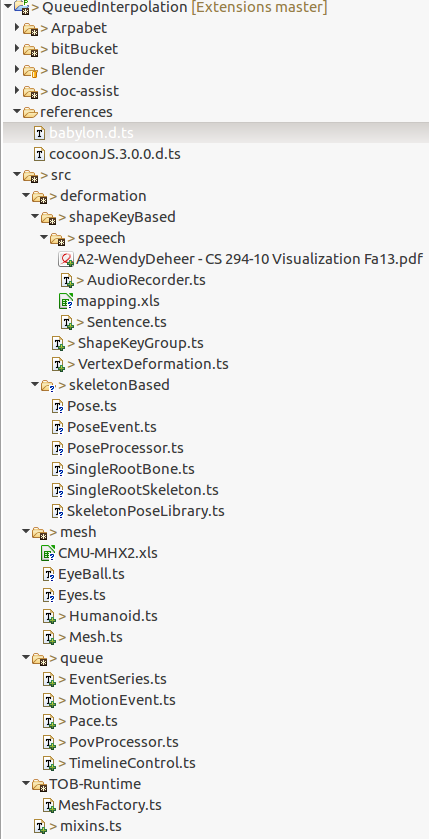
Task: Click the CMU-MHX2.xls spreadsheet icon
Action: click(48, 553)
